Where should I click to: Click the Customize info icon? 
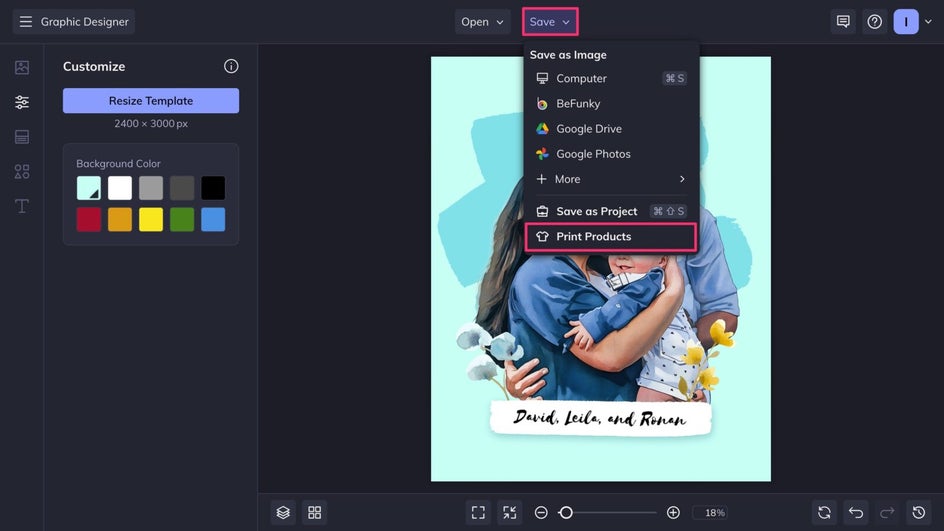point(231,66)
